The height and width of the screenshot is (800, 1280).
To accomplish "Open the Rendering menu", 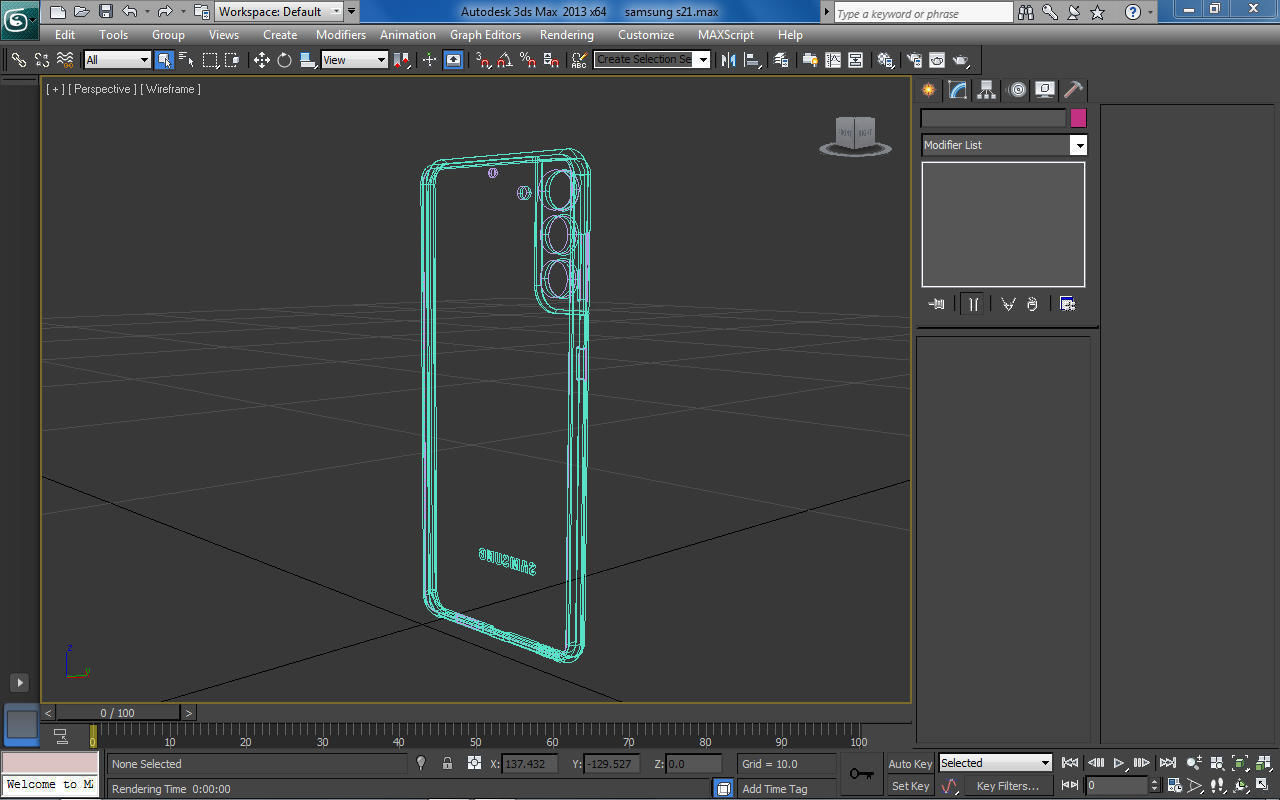I will click(x=567, y=35).
